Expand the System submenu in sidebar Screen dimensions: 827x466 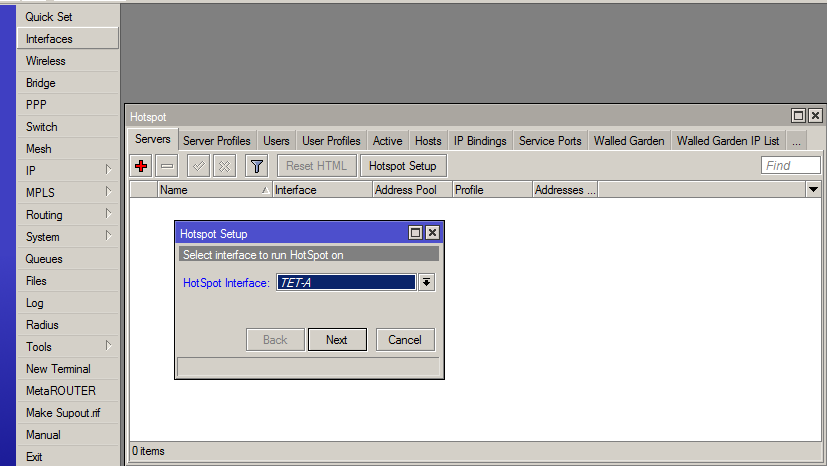tap(108, 236)
